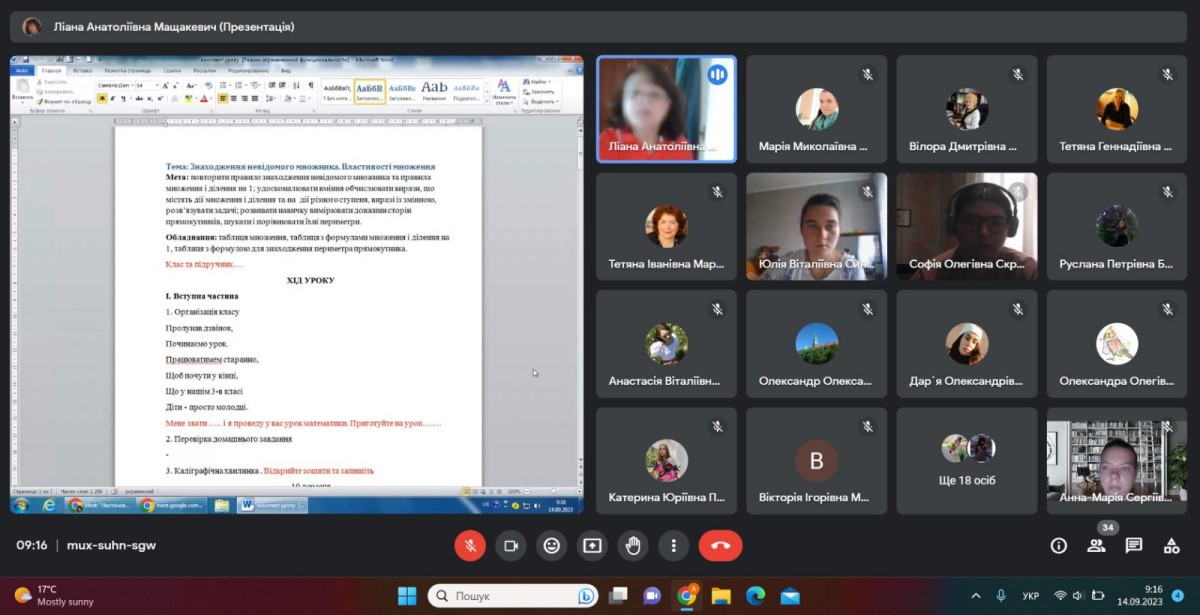Select Ліана Анатоліївна participant tile
1200x615 pixels.
[666, 109]
